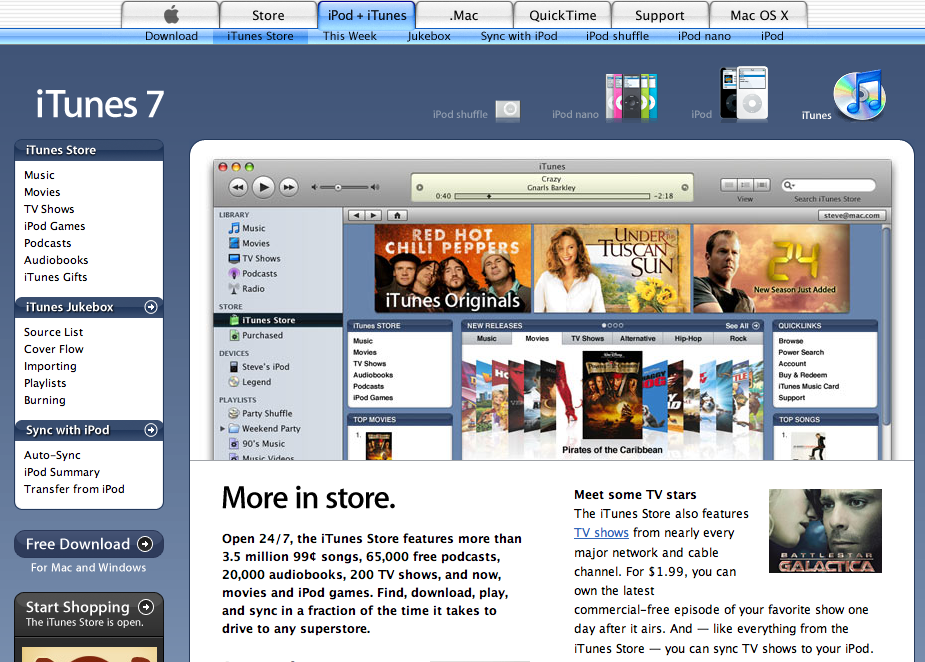
Task: Click the Music library icon in iTunes sidebar
Action: click(x=234, y=228)
